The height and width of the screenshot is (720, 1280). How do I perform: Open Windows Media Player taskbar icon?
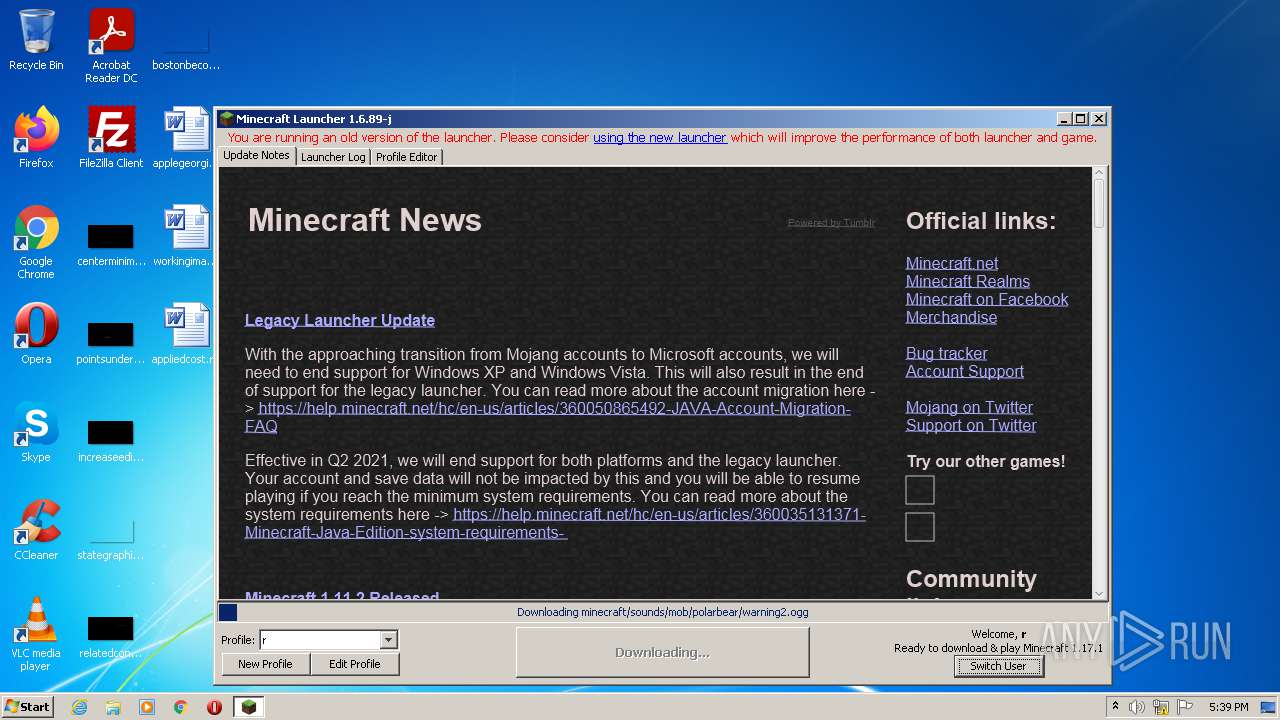pyautogui.click(x=147, y=707)
